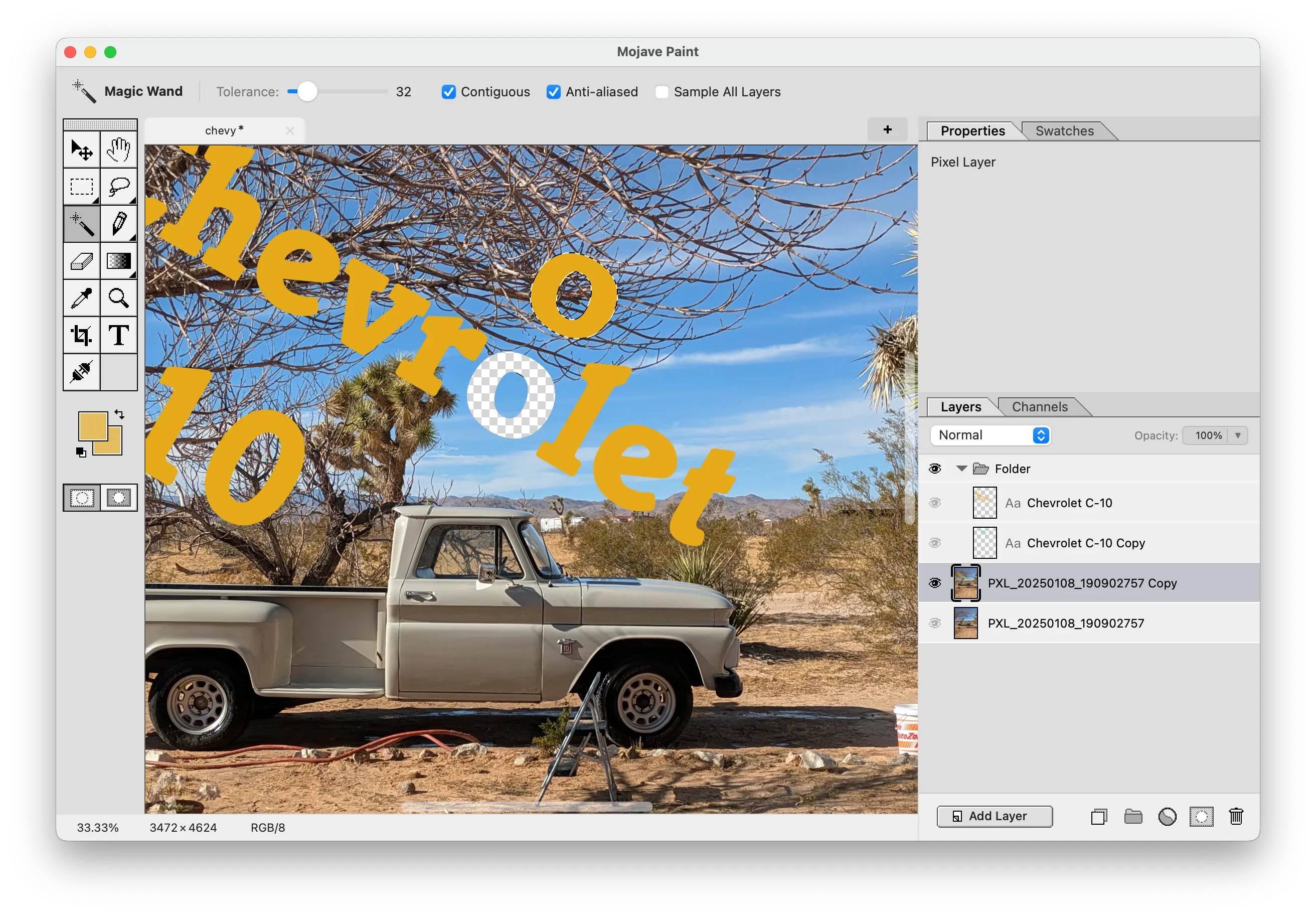
Task: Select the Hand pan tool
Action: (x=119, y=149)
